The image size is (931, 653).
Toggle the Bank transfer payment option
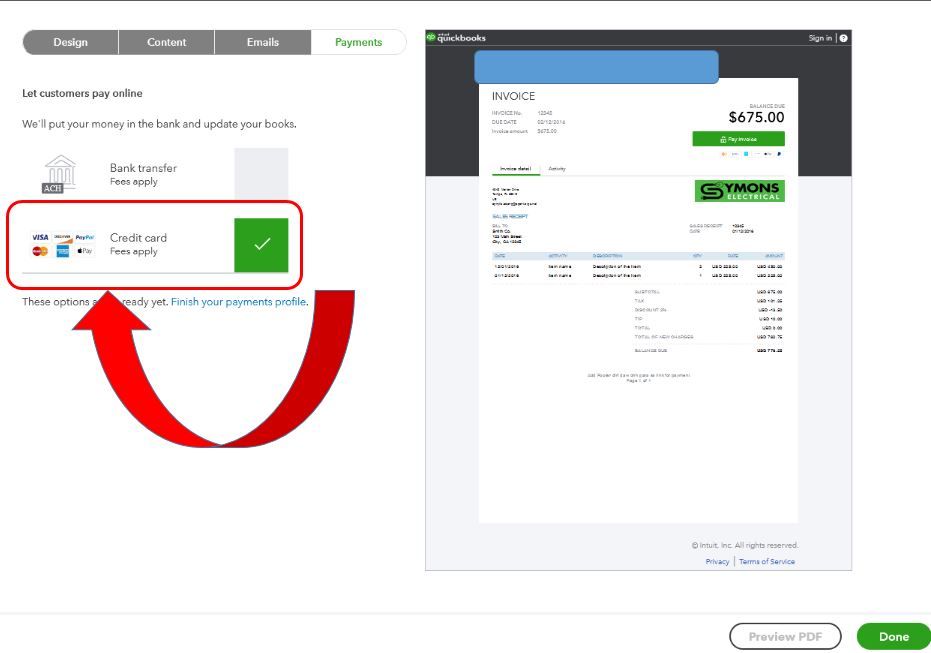261,174
